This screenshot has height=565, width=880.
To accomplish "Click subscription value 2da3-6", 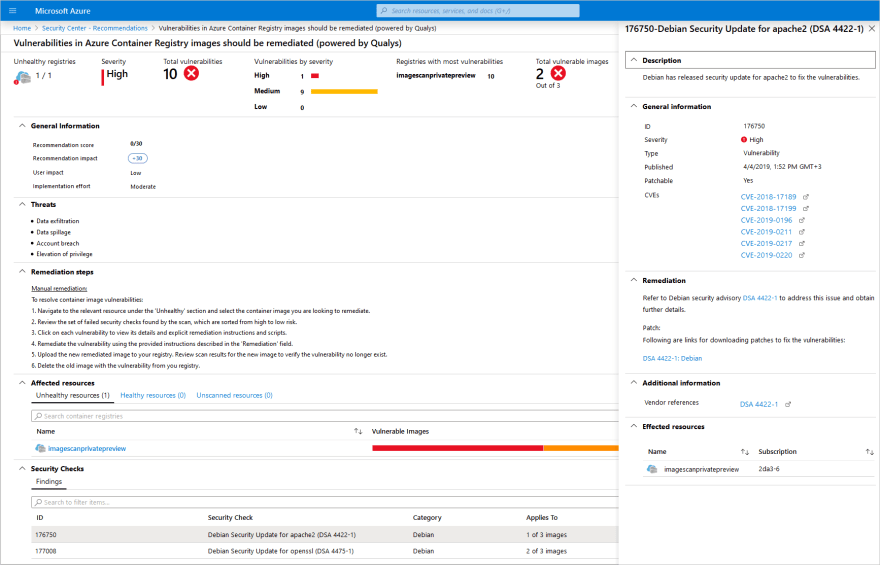I will coord(769,469).
